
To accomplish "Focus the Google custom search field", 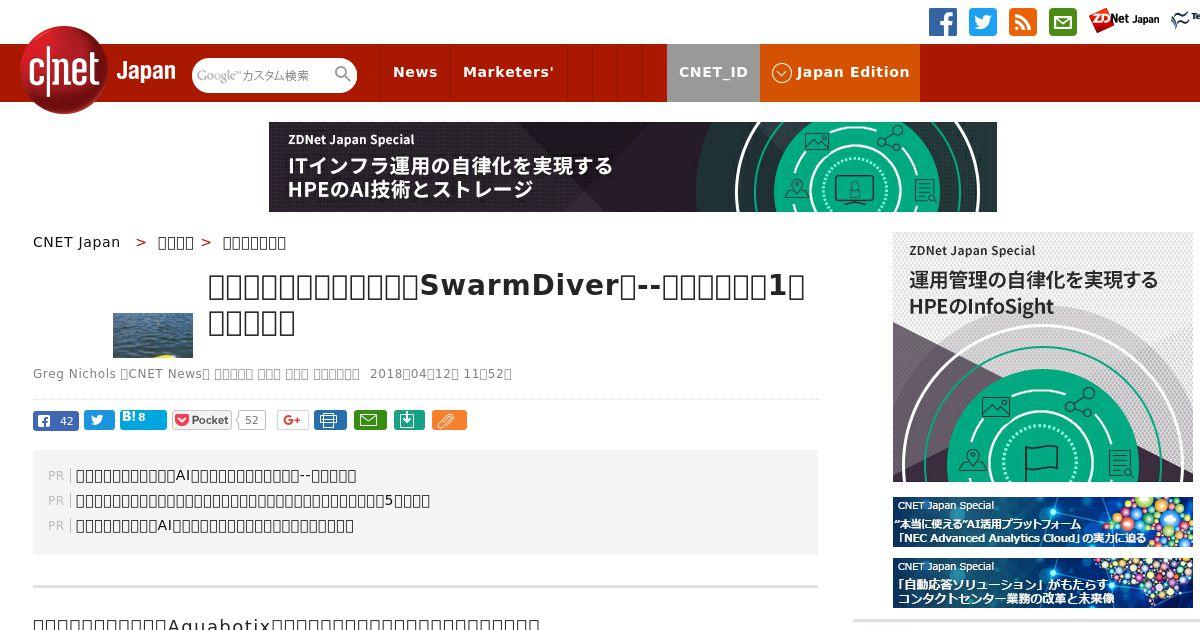I will [x=262, y=75].
